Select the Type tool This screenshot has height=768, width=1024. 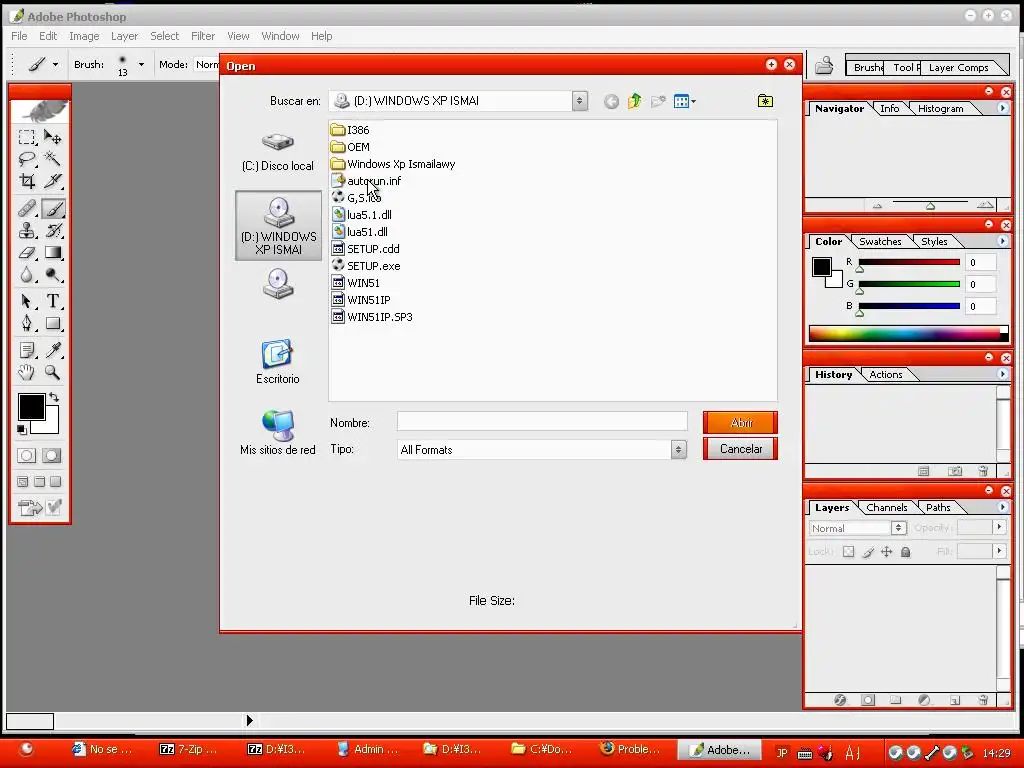(53, 301)
